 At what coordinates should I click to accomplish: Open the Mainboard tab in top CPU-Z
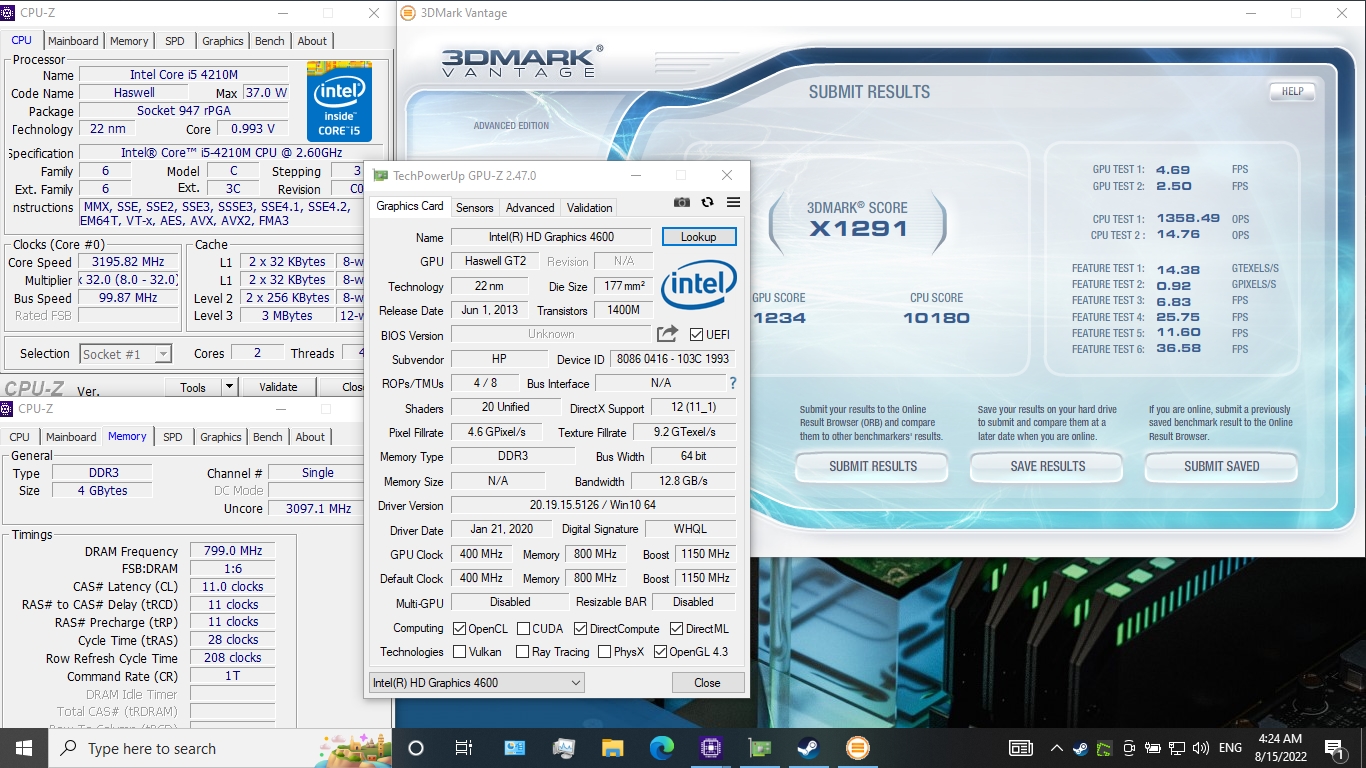pyautogui.click(x=73, y=41)
